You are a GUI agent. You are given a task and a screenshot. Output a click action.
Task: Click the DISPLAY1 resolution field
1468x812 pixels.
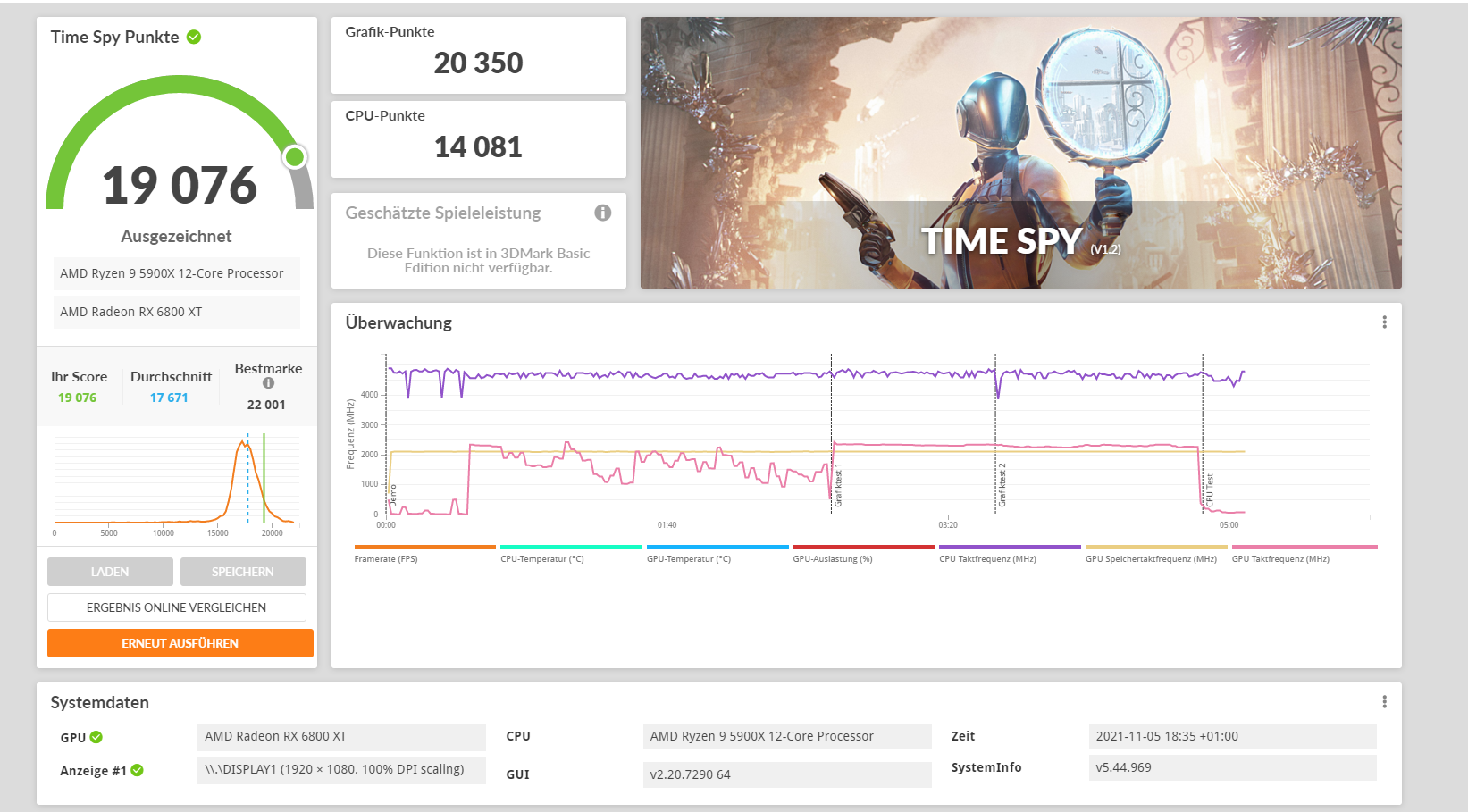[x=341, y=770]
